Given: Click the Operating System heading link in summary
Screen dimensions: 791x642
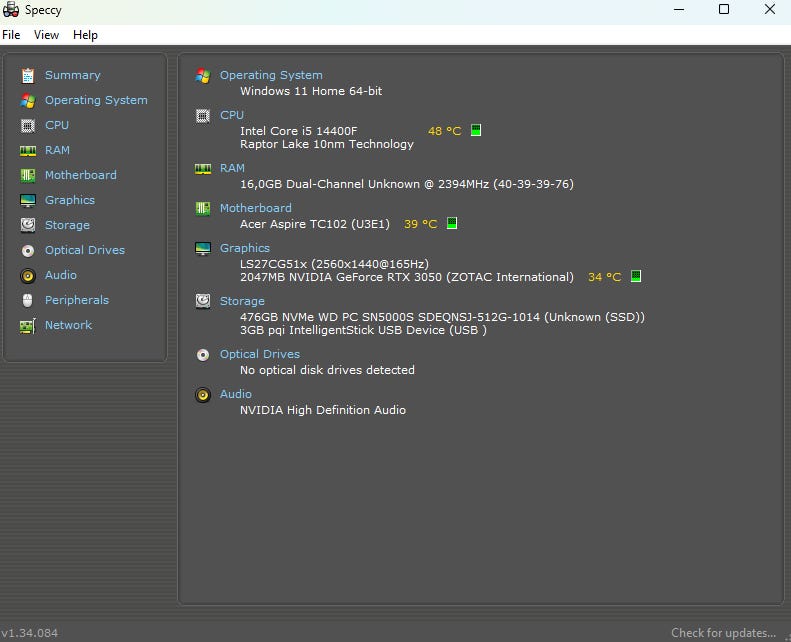Looking at the screenshot, I should point(271,75).
